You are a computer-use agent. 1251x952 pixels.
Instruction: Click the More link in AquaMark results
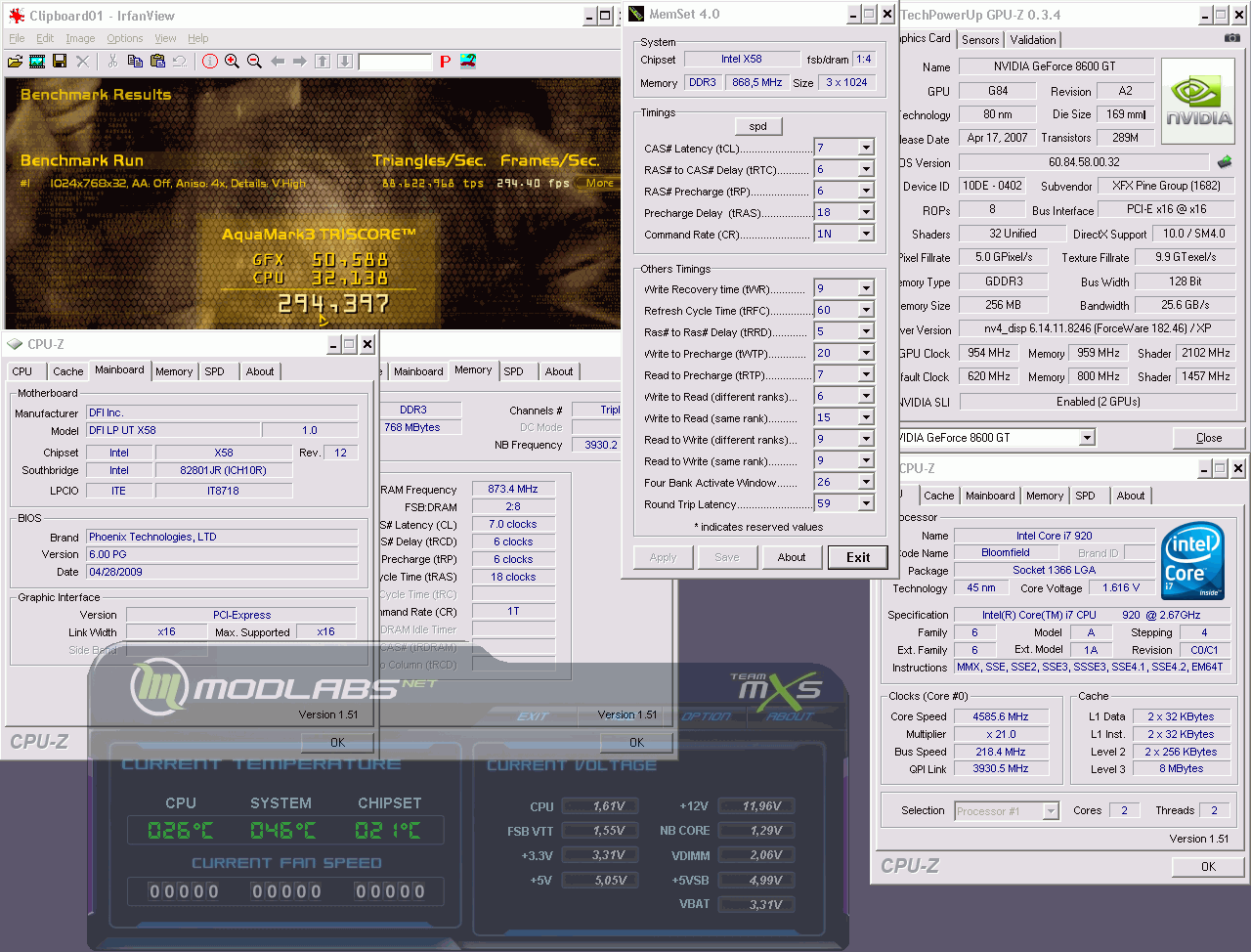(x=600, y=183)
